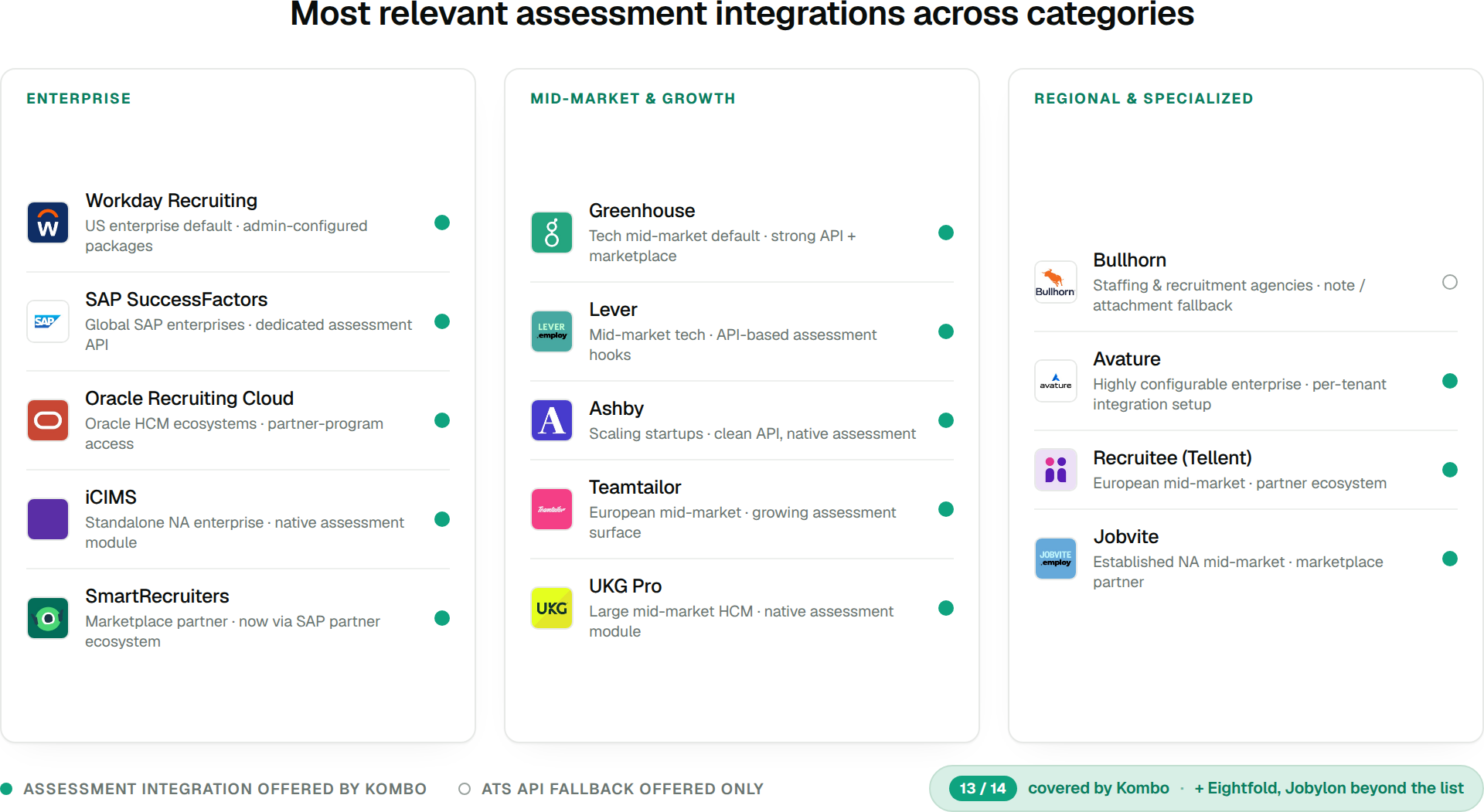Image resolution: width=1484 pixels, height=812 pixels.
Task: Click the Greenhouse title text
Action: tap(642, 211)
